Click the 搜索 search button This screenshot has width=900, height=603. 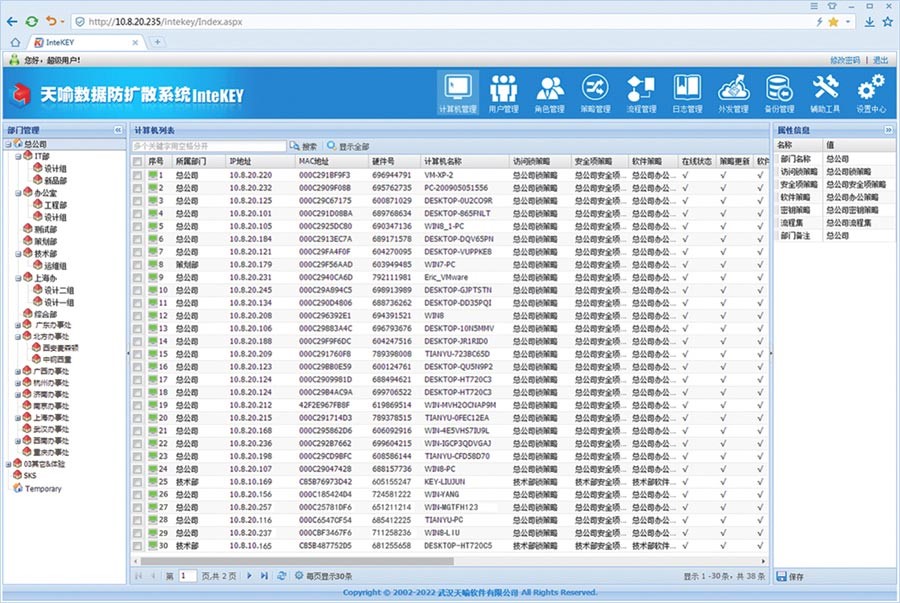[303, 146]
